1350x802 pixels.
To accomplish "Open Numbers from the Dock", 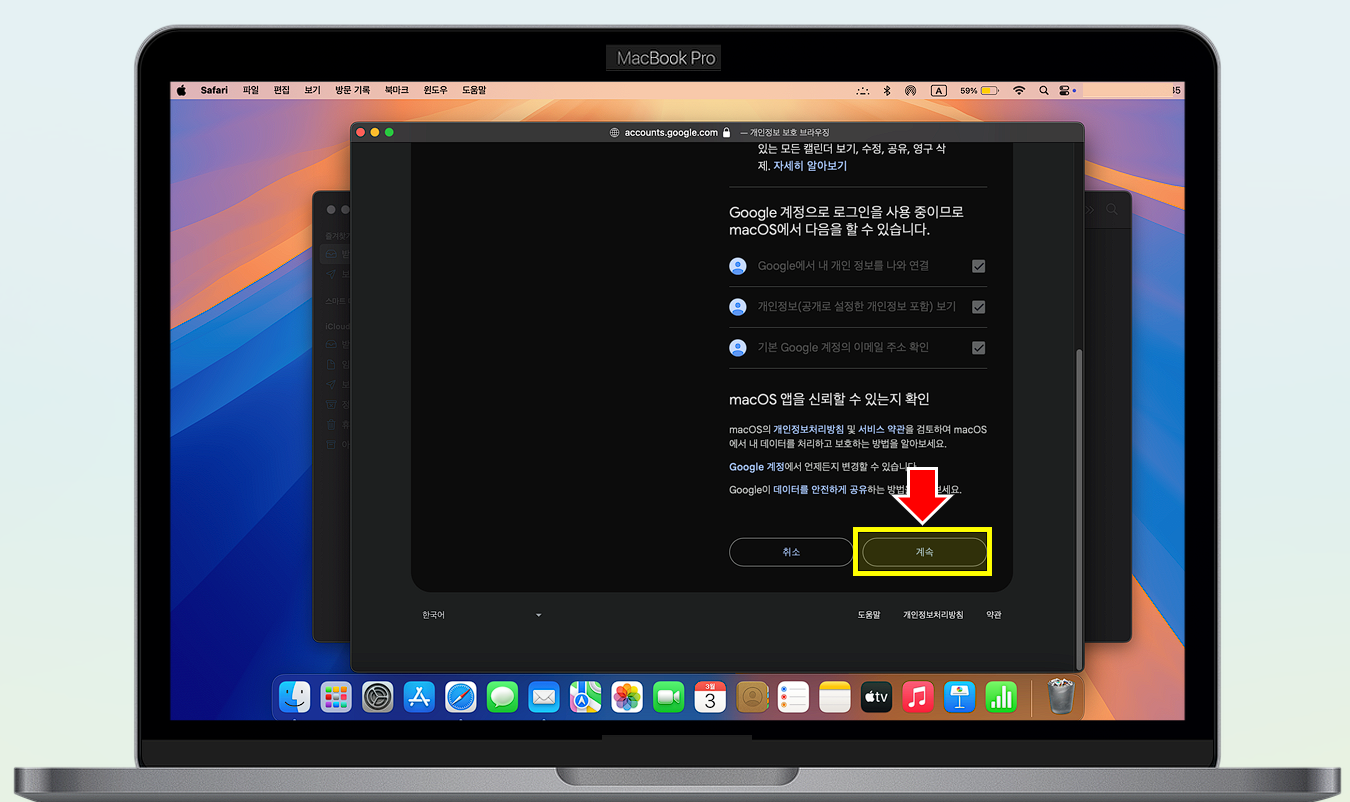I will tap(1001, 696).
